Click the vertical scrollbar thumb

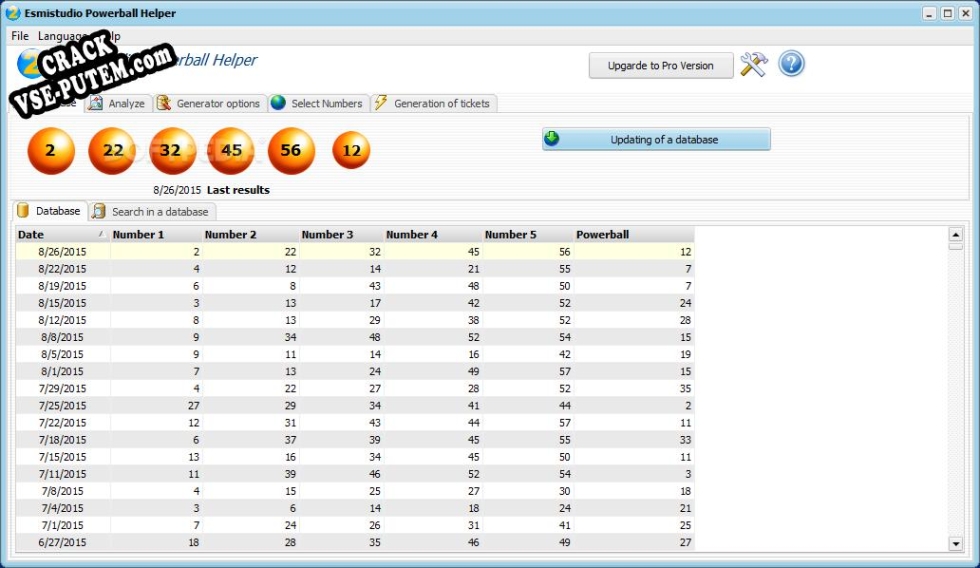pyautogui.click(x=955, y=247)
